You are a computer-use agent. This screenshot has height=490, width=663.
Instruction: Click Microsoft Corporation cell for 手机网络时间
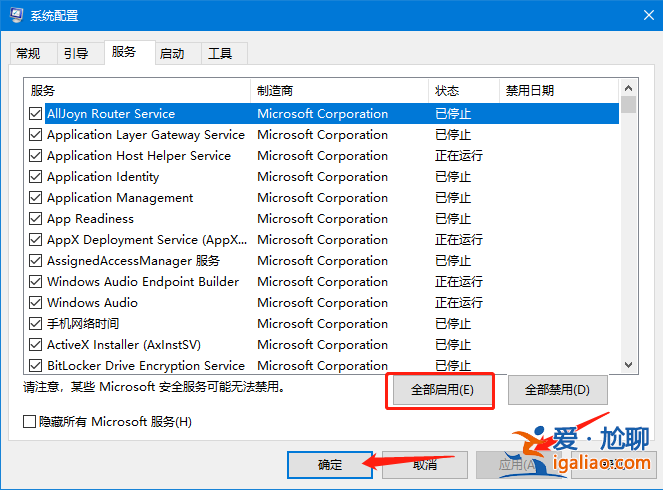click(322, 323)
